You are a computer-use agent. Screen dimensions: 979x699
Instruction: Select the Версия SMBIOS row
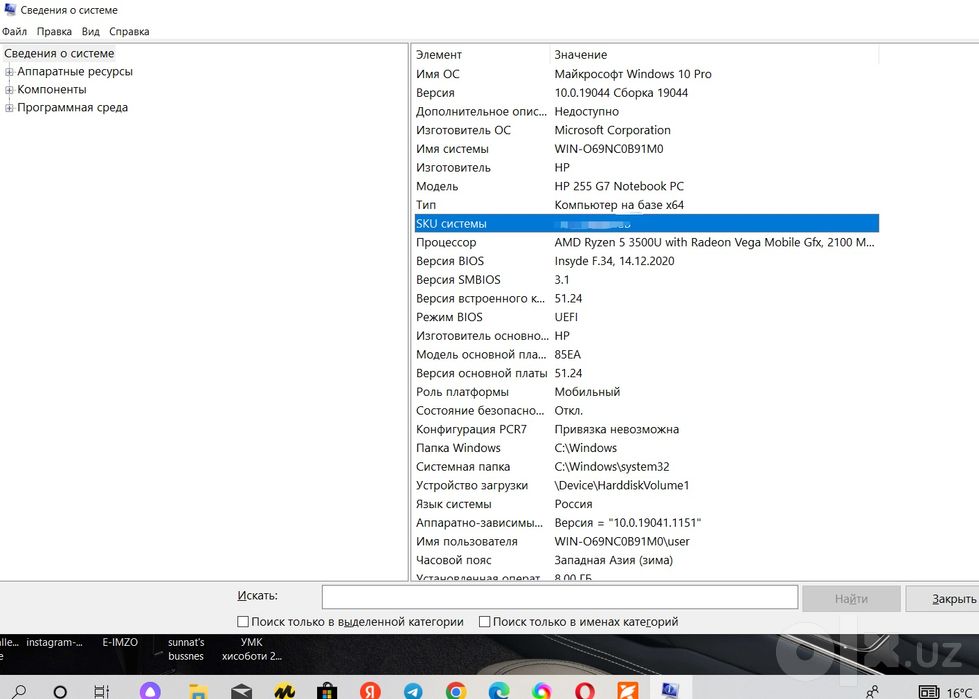[646, 280]
